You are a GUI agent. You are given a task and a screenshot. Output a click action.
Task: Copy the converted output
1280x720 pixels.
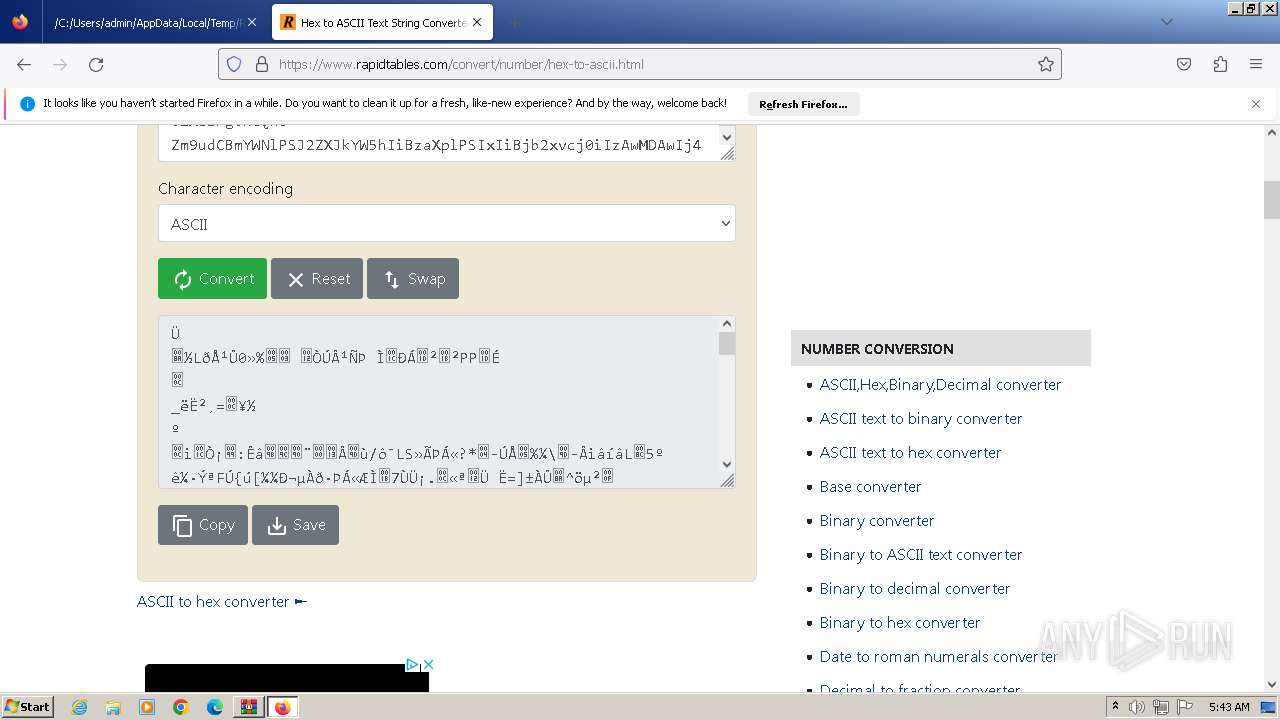[x=203, y=525]
